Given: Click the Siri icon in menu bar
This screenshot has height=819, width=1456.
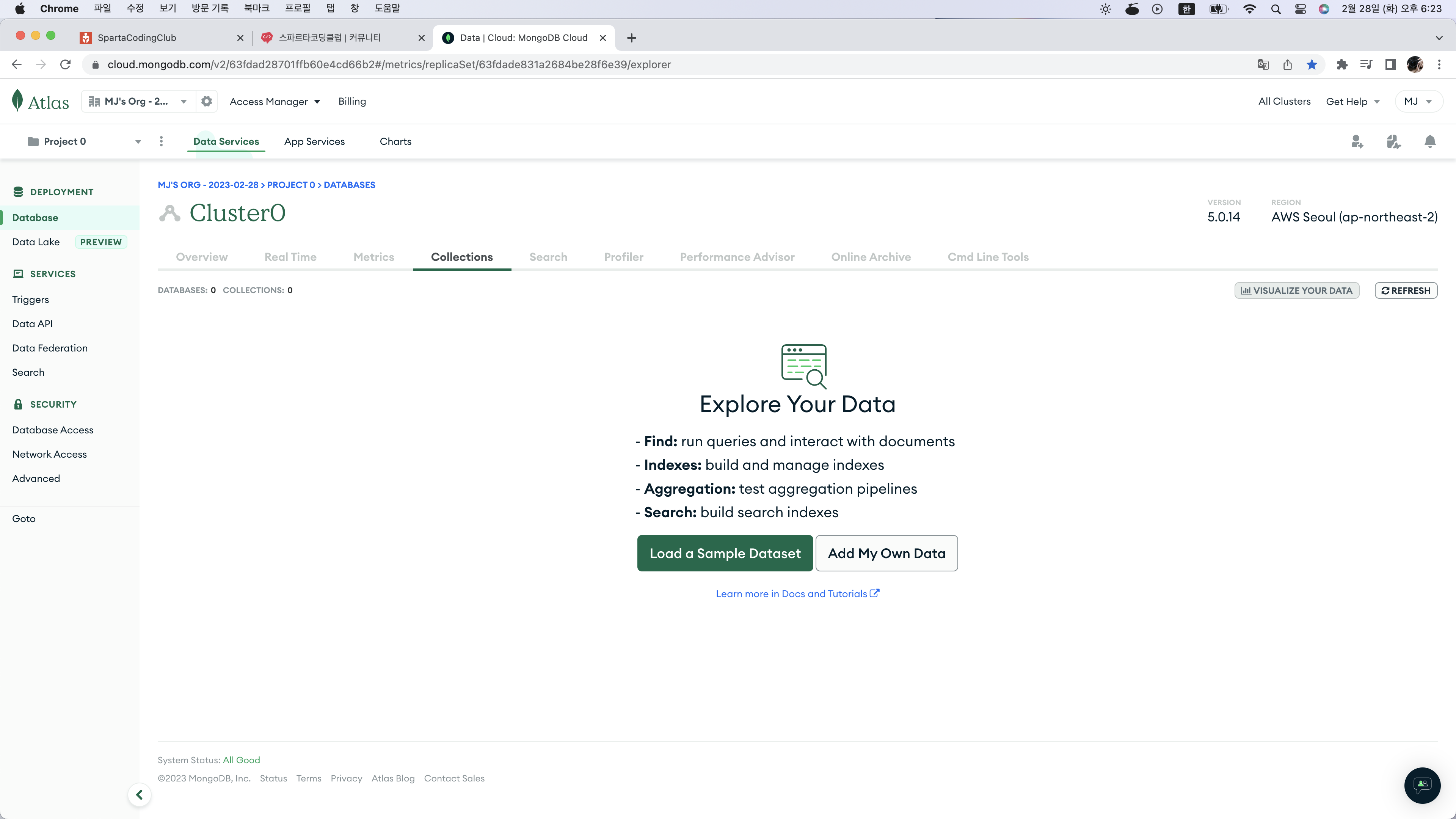Looking at the screenshot, I should tap(1324, 8).
